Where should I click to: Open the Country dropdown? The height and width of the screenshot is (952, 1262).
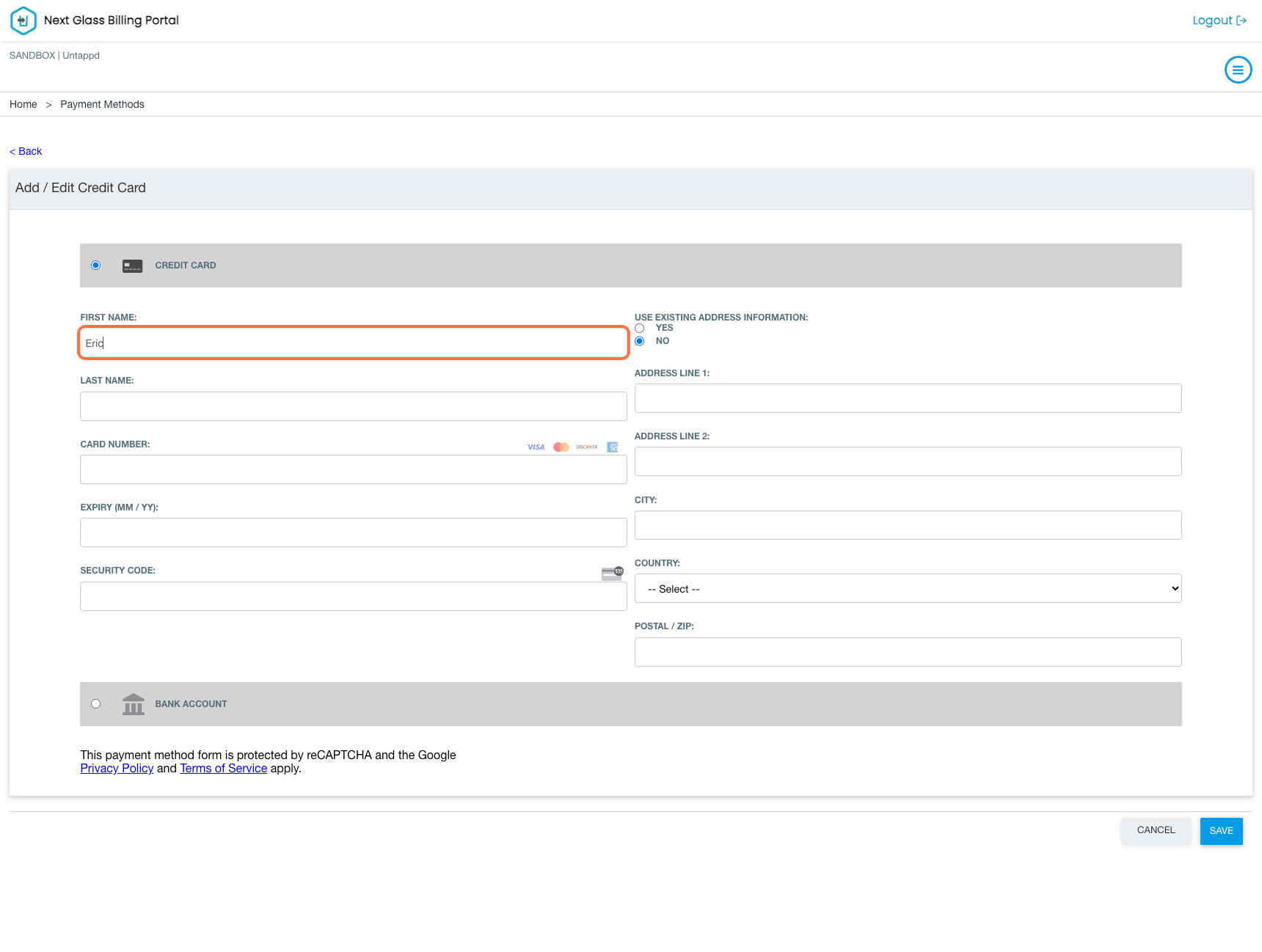point(908,589)
